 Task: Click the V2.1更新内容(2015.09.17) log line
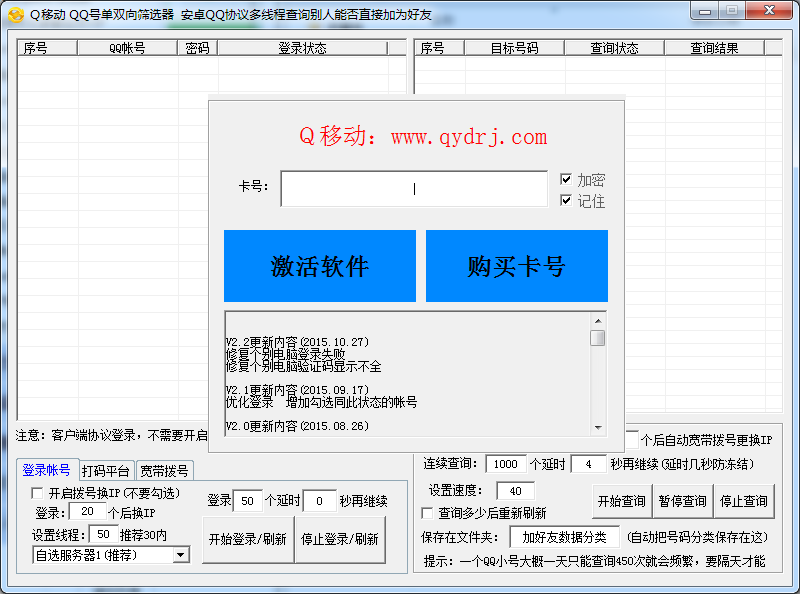tap(297, 390)
